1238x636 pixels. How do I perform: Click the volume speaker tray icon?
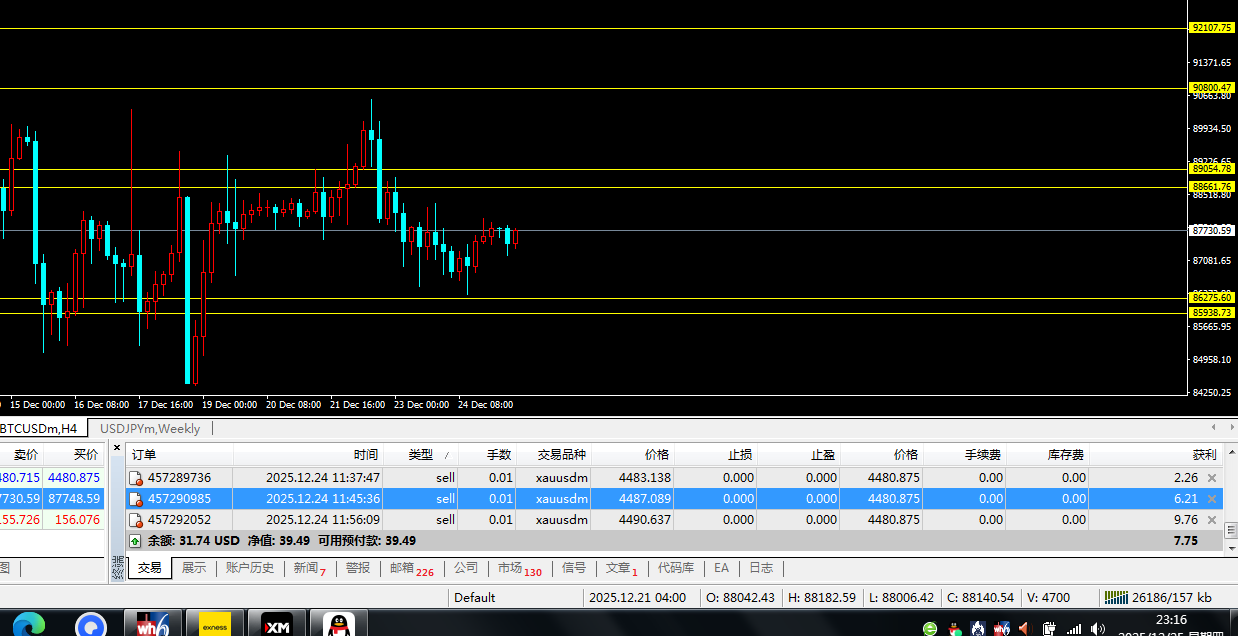coord(1097,629)
